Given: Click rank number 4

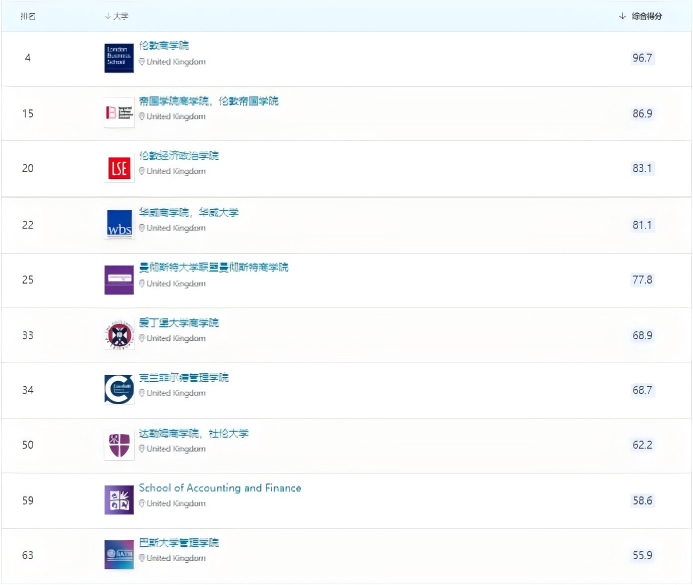Looking at the screenshot, I should coord(28,58).
